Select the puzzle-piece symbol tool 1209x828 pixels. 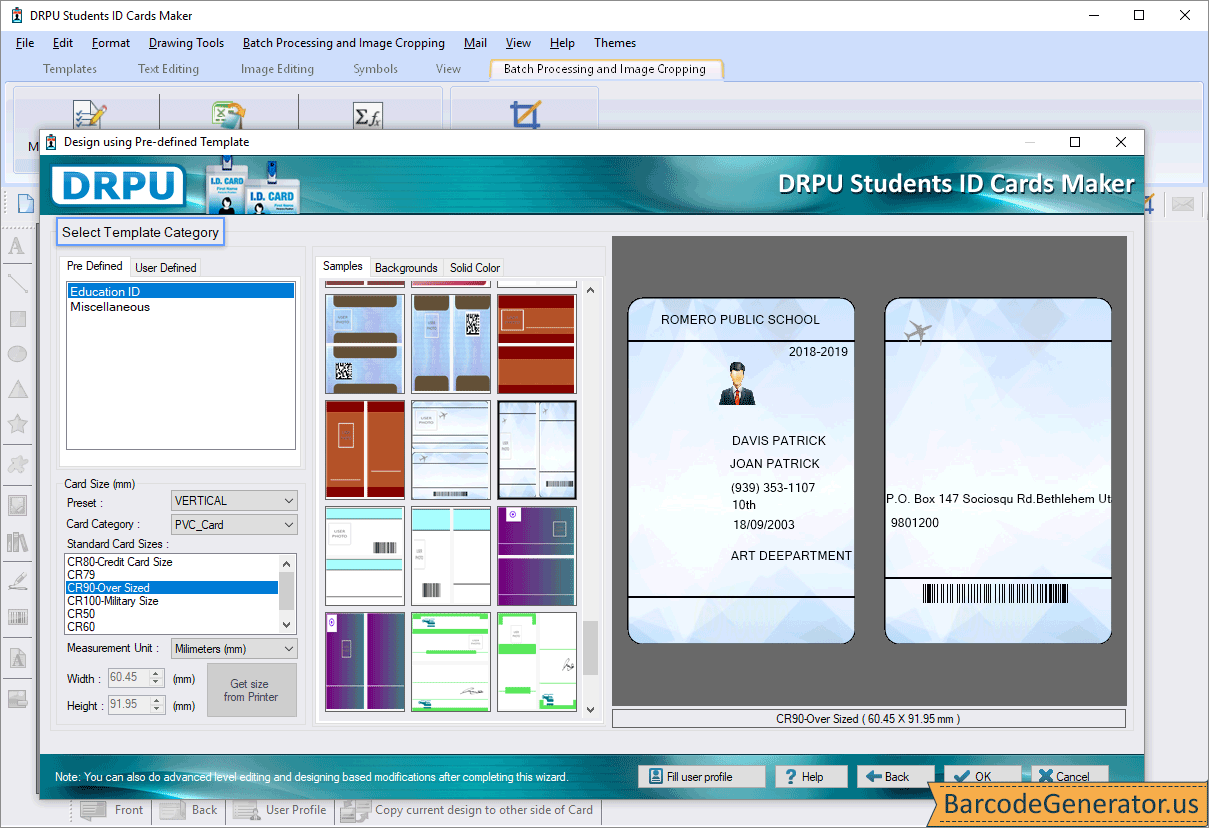point(17,464)
